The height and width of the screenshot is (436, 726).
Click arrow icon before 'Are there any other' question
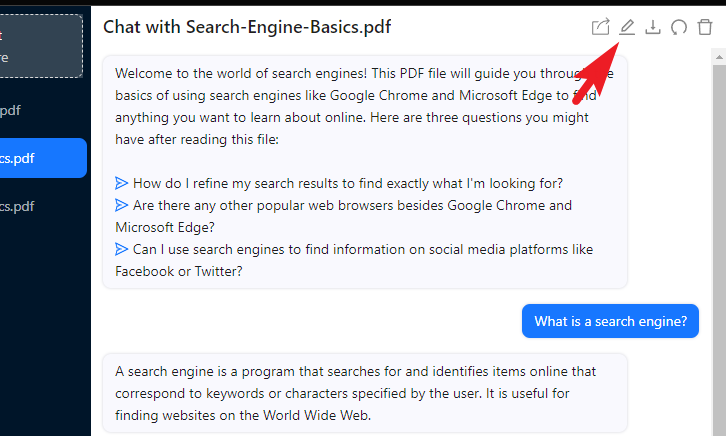click(121, 205)
